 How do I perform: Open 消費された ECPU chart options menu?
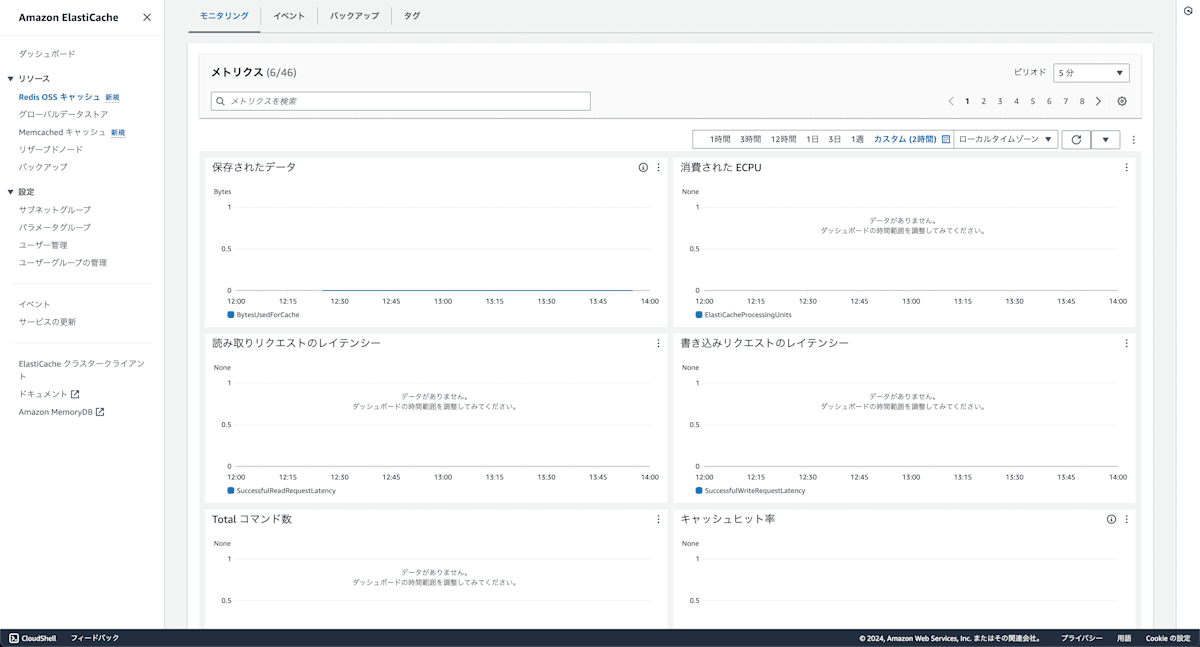coord(1126,167)
